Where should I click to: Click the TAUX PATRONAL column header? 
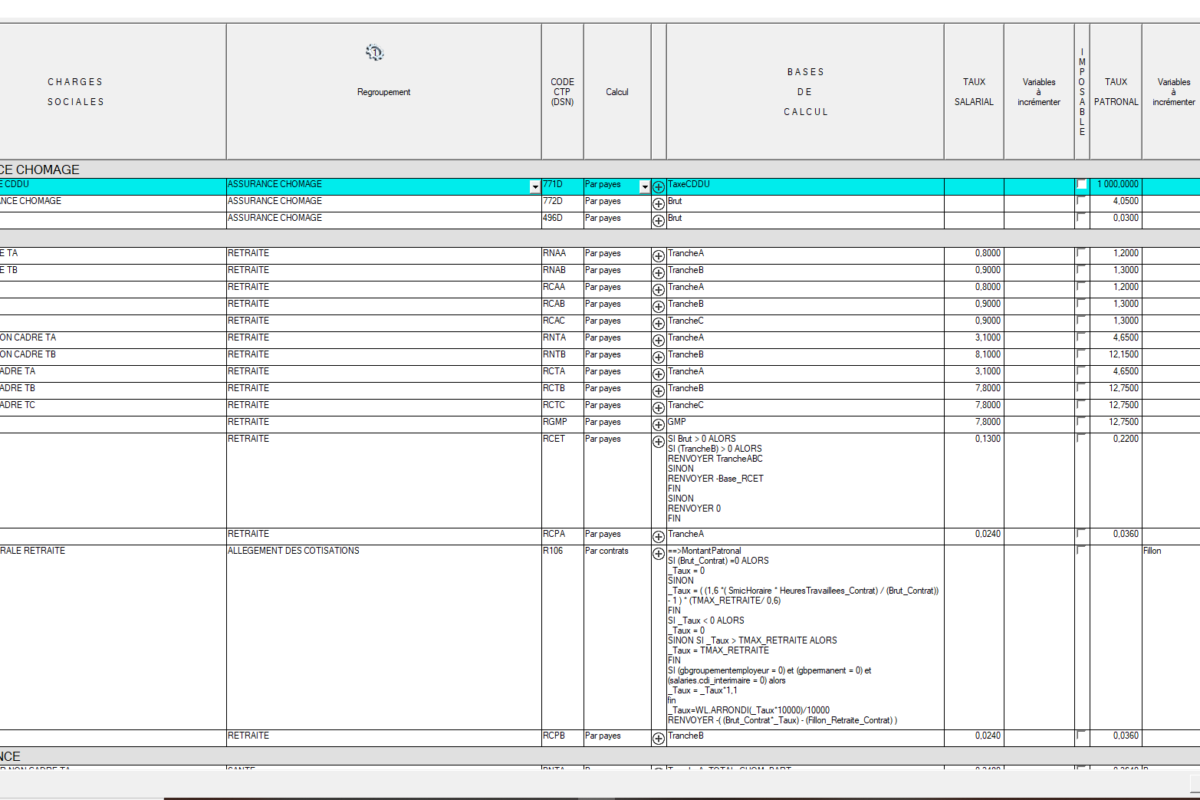[x=1115, y=92]
